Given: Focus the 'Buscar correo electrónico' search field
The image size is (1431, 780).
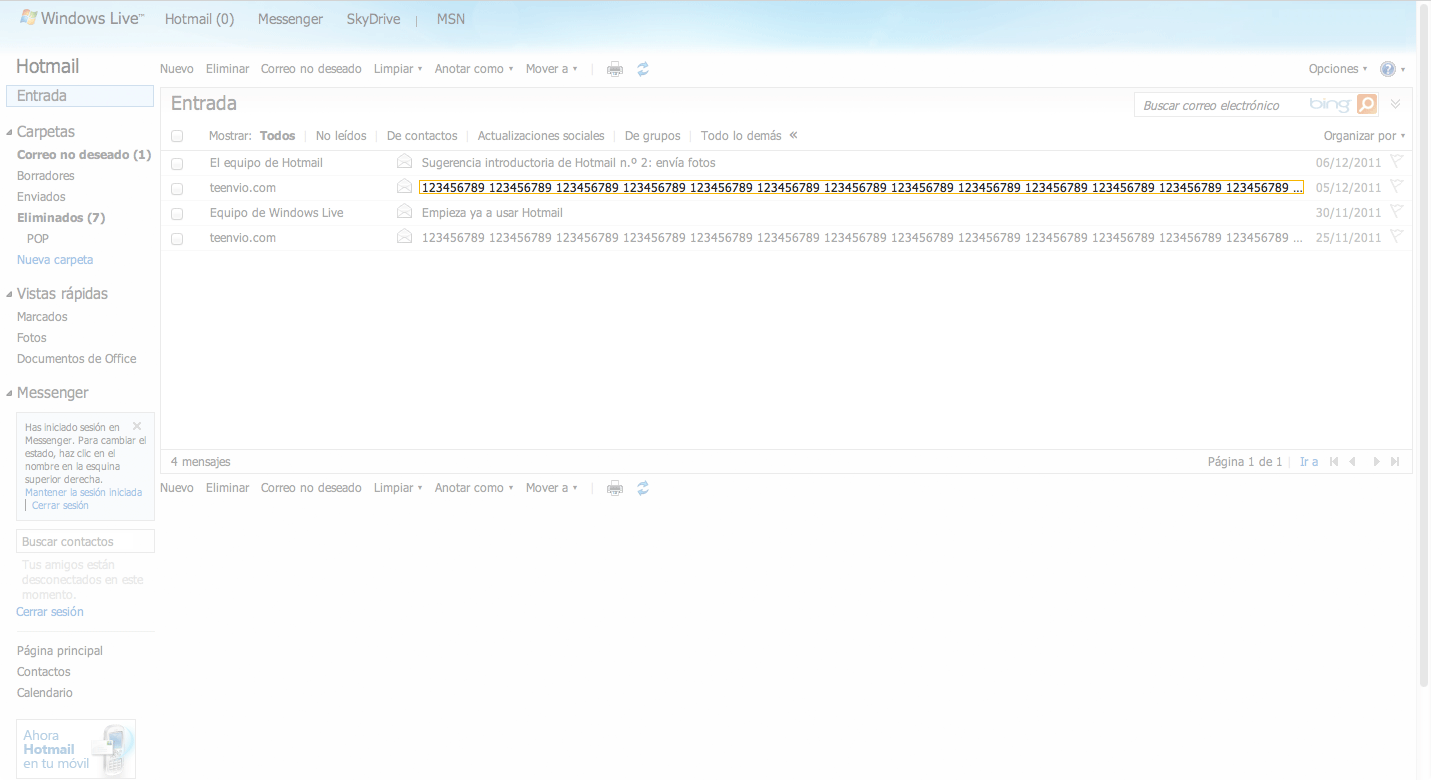Looking at the screenshot, I should pos(1221,105).
